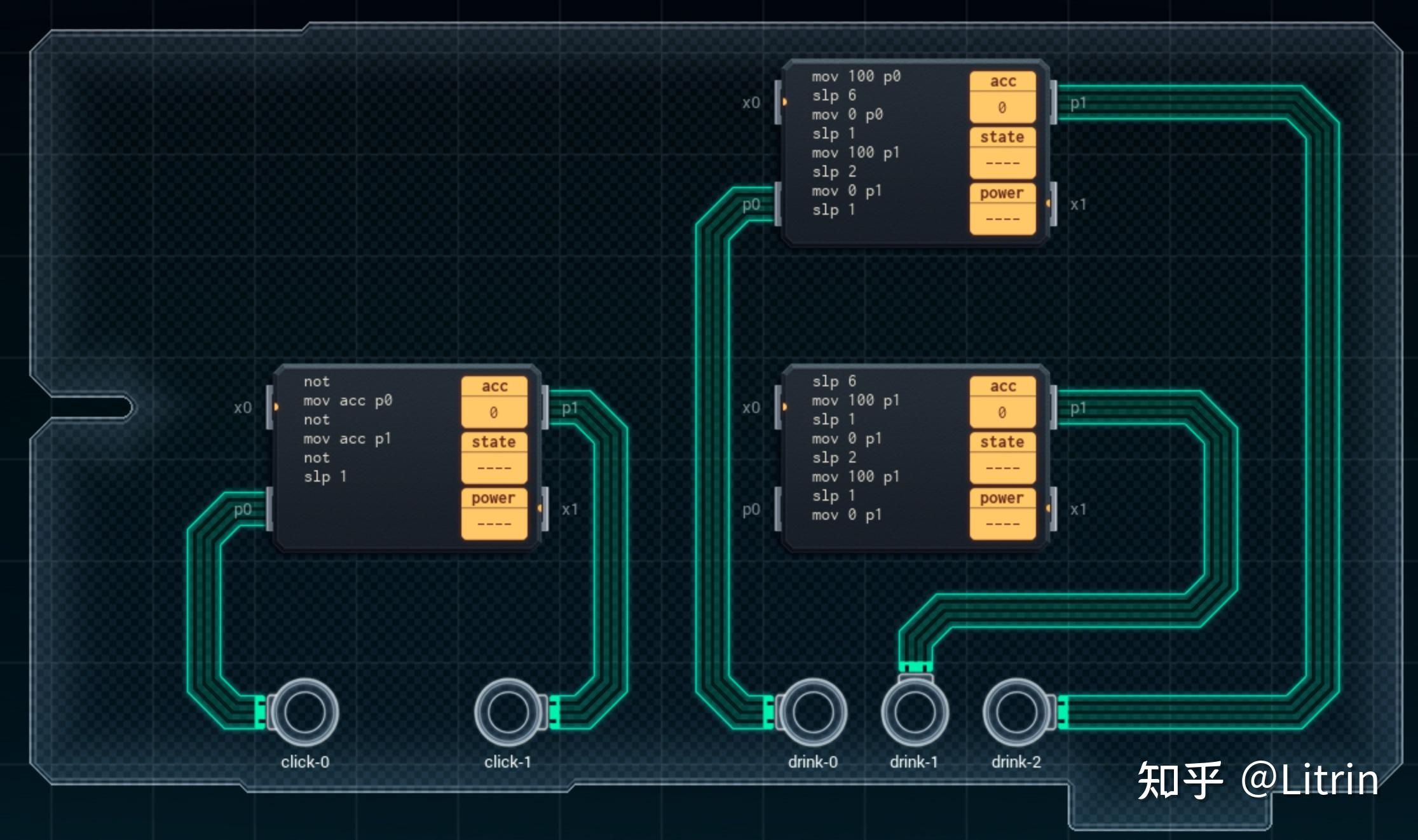This screenshot has height=840, width=1418.
Task: Place cursor on 'mov 100 p0' line
Action: pyautogui.click(x=856, y=76)
